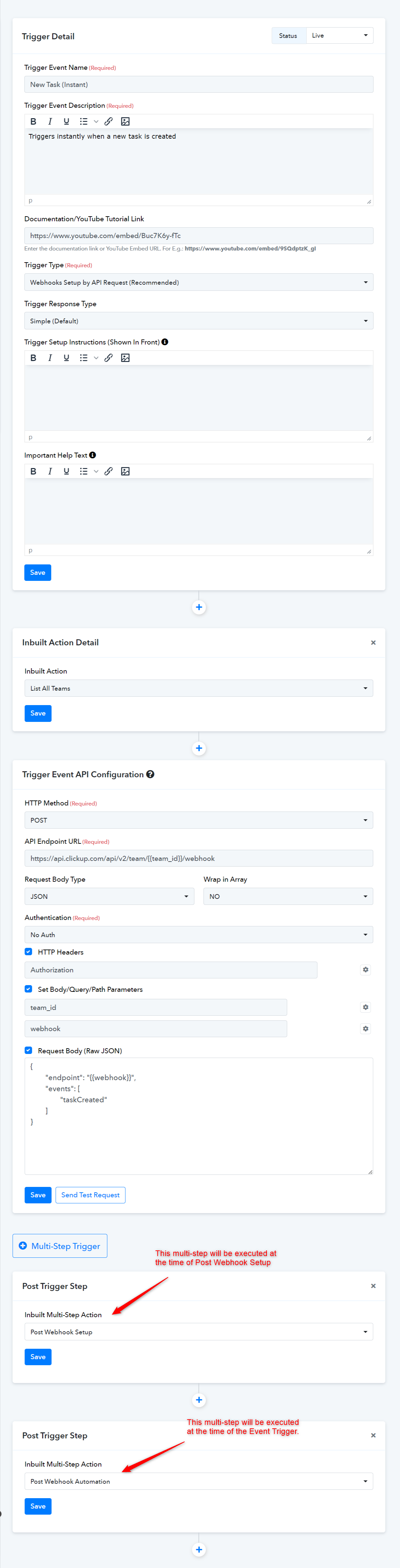Click Send Test Request button

coord(90,1195)
